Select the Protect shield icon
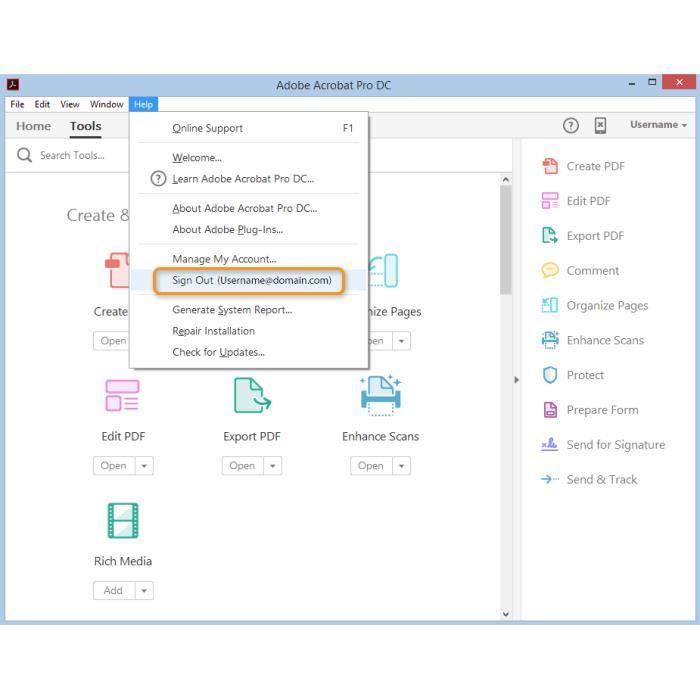700x700 pixels. [x=550, y=375]
